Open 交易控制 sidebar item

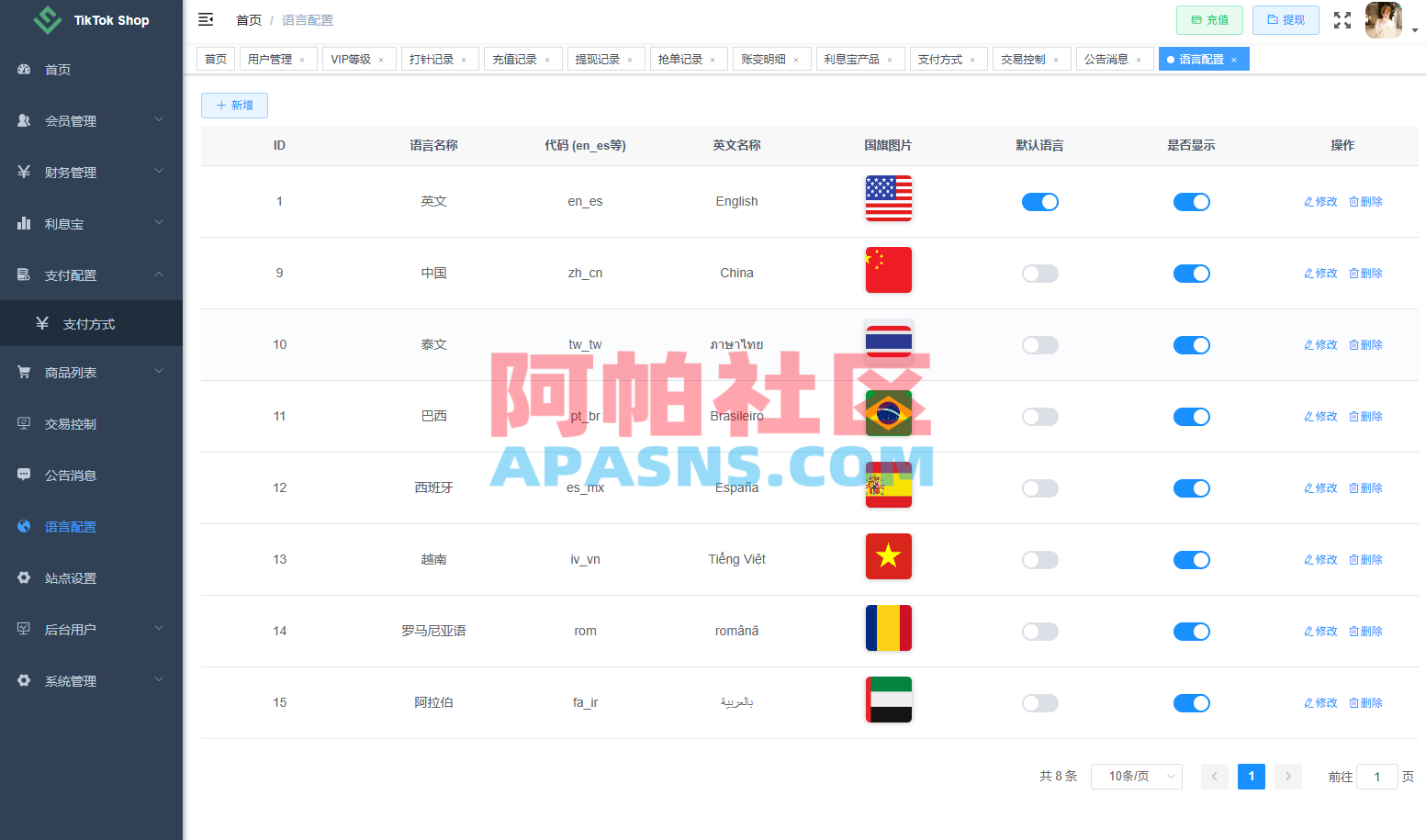[91, 424]
